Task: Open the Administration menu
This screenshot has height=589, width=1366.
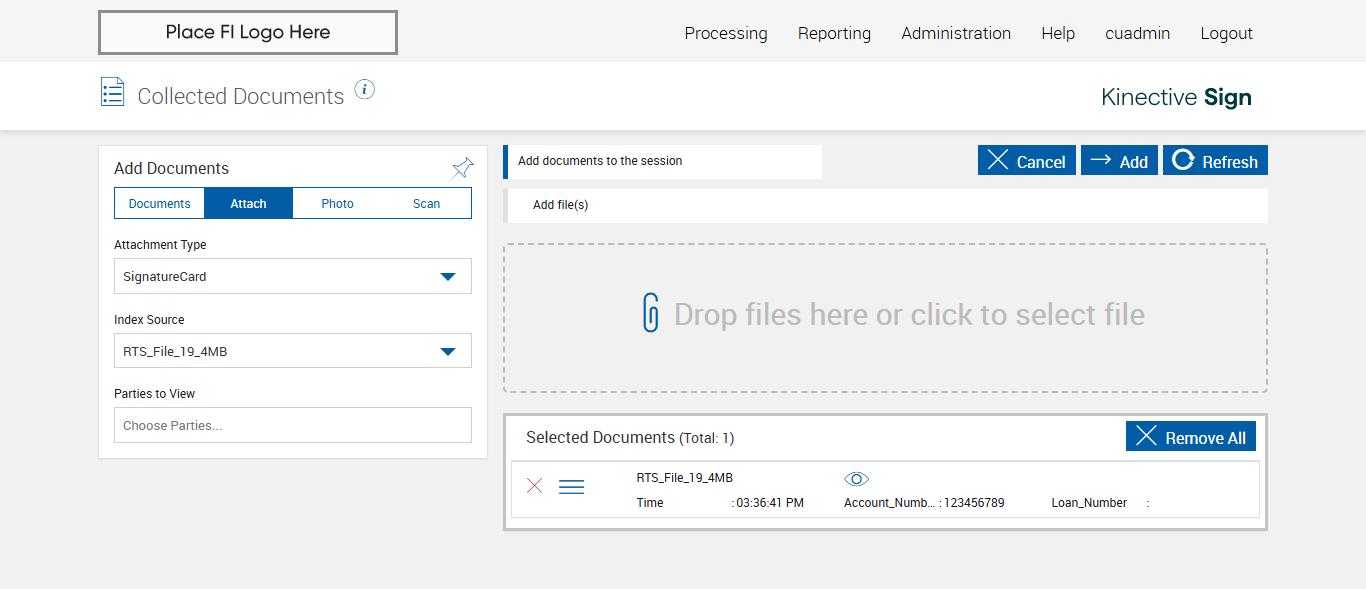Action: pyautogui.click(x=956, y=33)
